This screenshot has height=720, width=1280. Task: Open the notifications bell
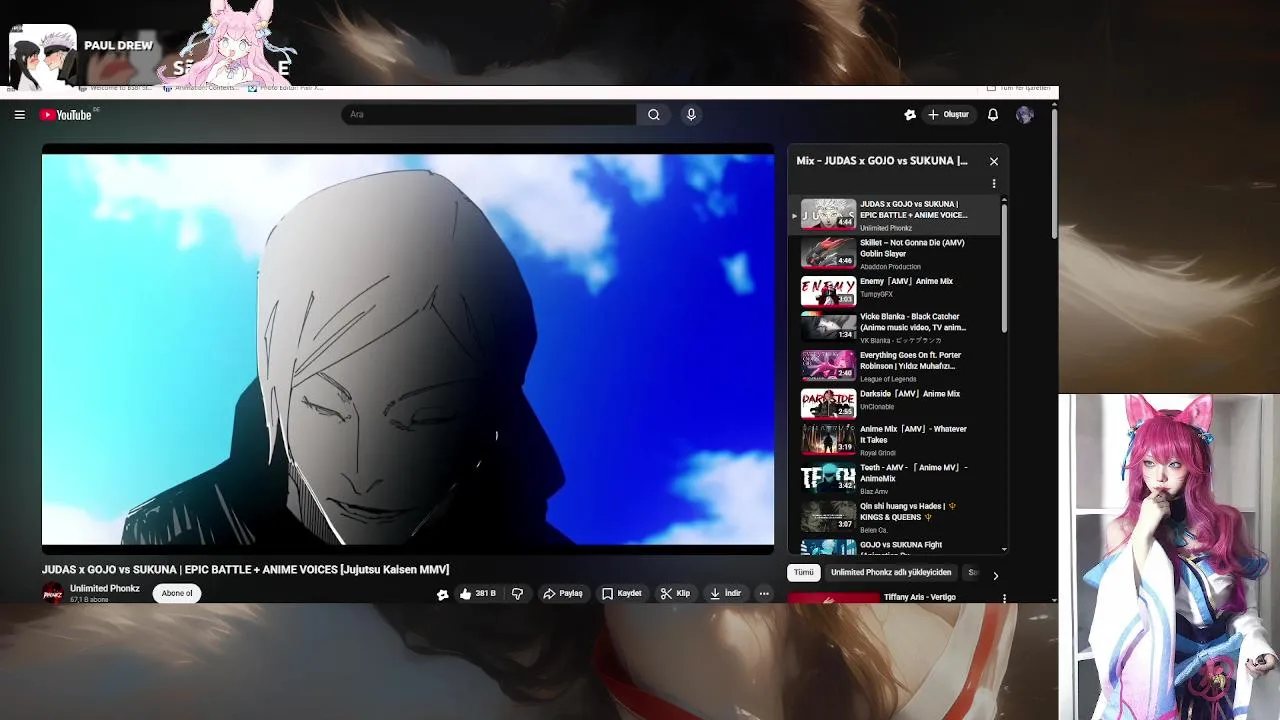point(993,115)
